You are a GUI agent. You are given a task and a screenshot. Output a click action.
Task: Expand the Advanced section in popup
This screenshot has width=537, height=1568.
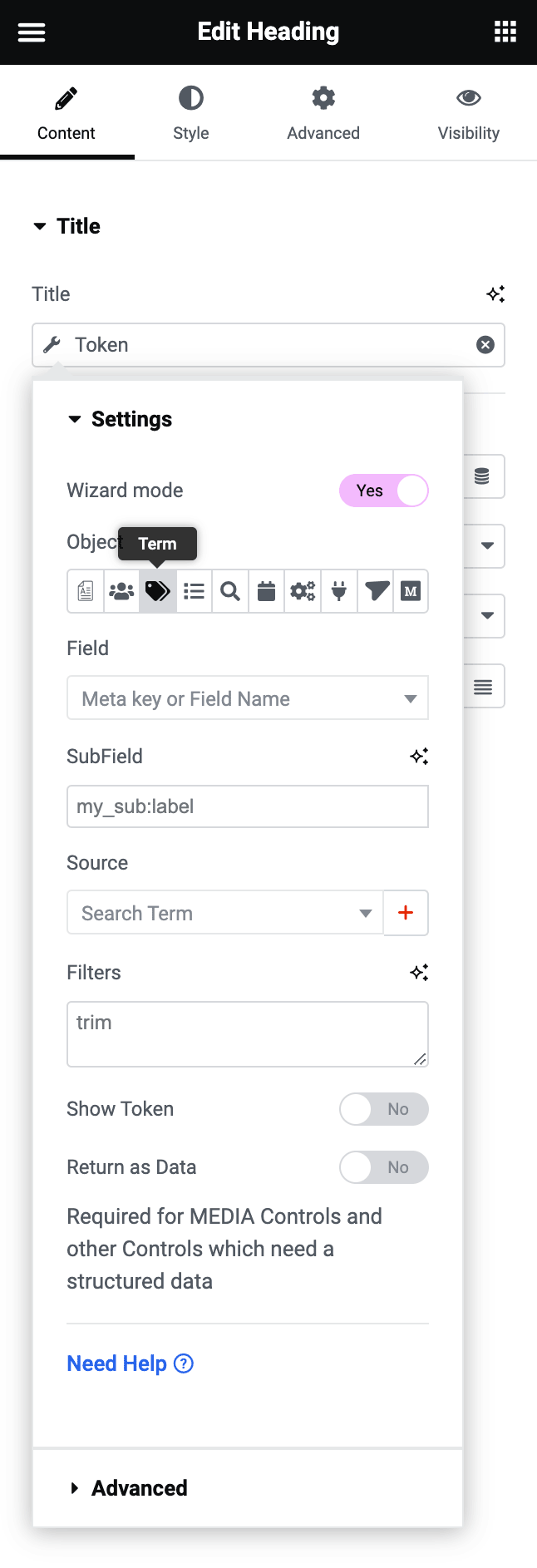click(x=139, y=1488)
